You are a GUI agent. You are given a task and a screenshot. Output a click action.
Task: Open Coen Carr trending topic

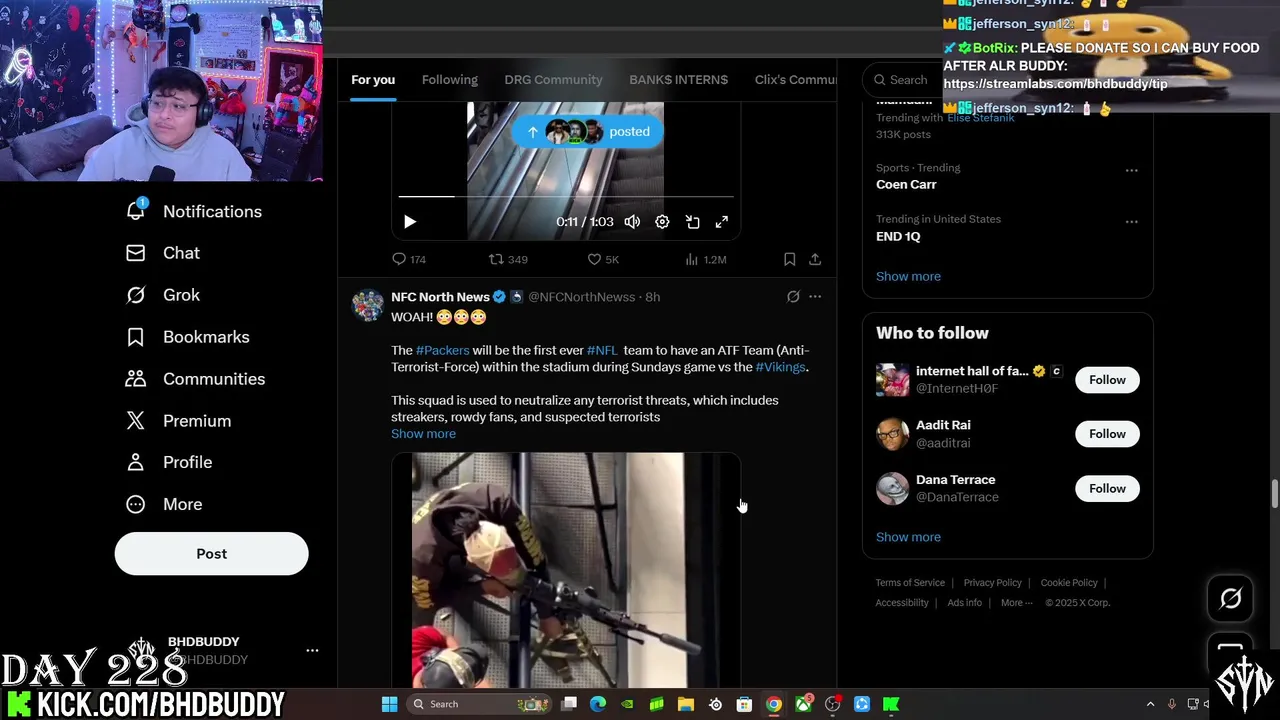click(x=906, y=184)
